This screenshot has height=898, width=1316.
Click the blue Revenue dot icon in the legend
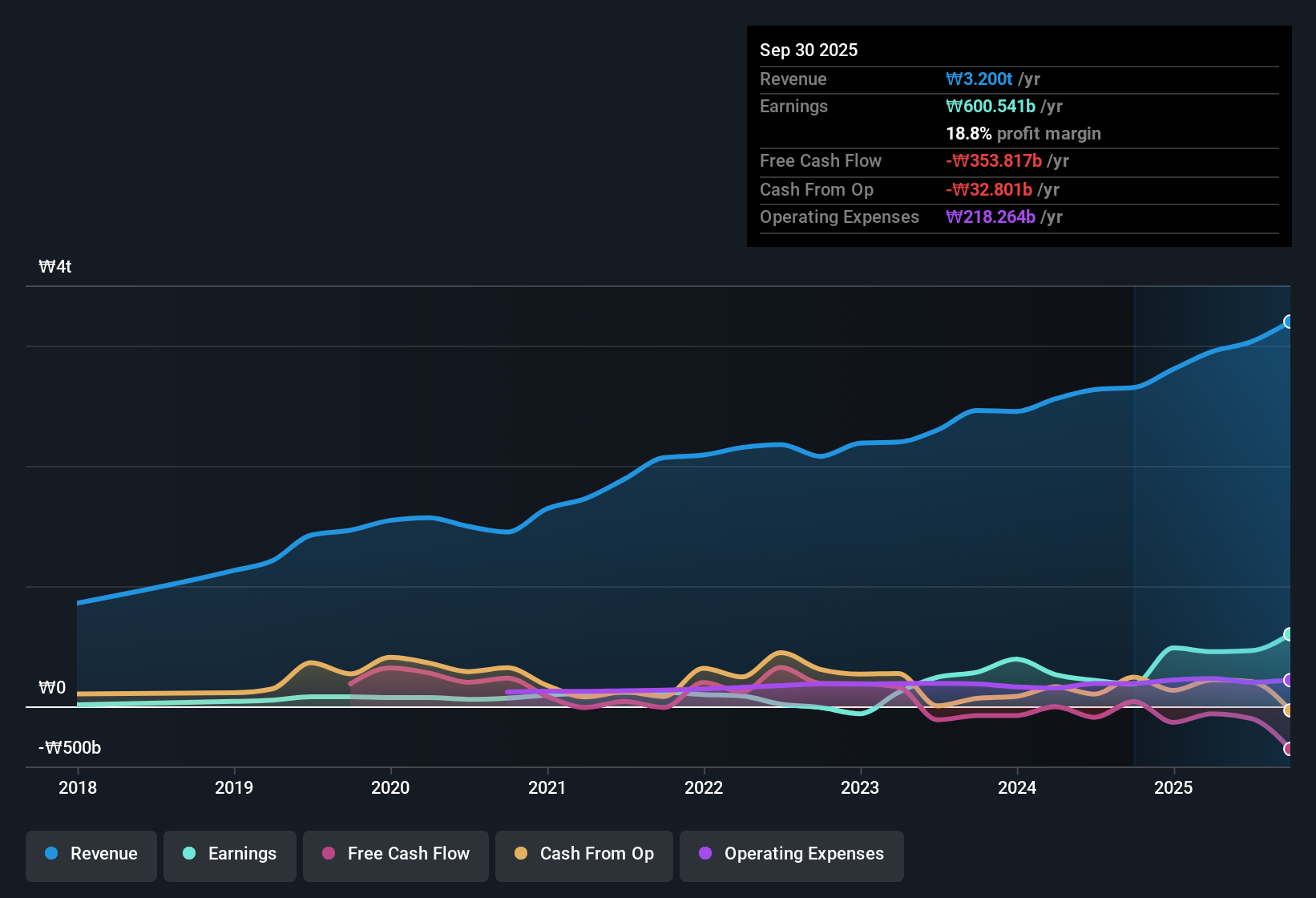tap(50, 854)
